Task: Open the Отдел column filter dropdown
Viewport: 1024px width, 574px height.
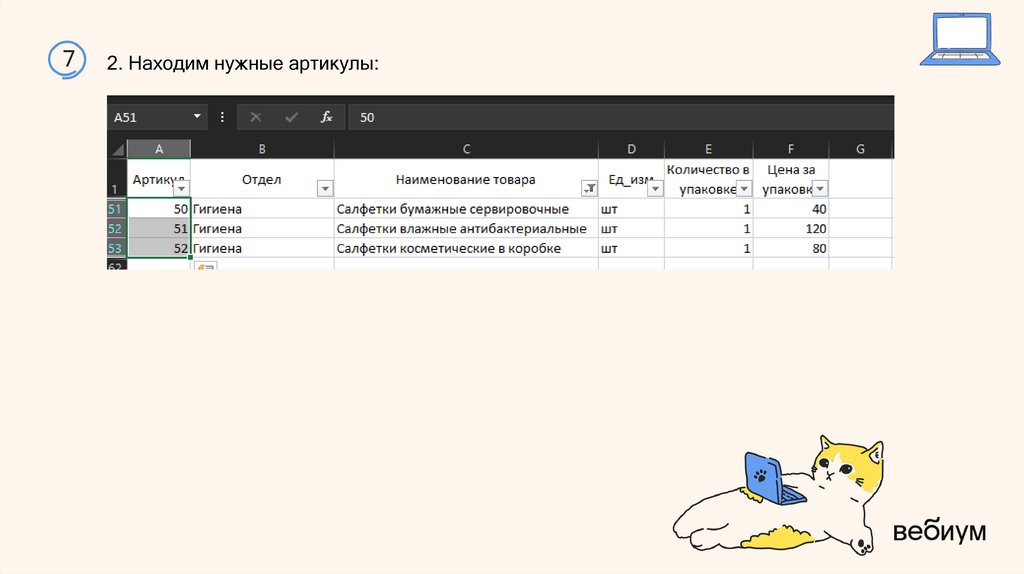Action: tap(324, 188)
